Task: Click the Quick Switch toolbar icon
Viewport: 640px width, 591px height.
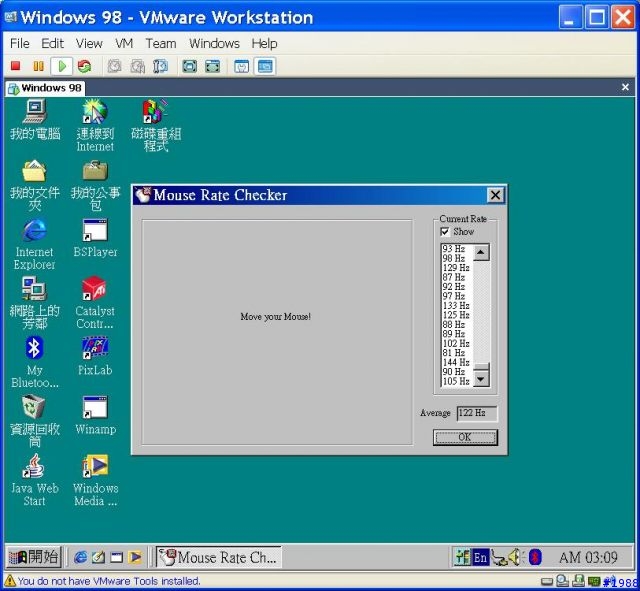Action: tap(213, 66)
